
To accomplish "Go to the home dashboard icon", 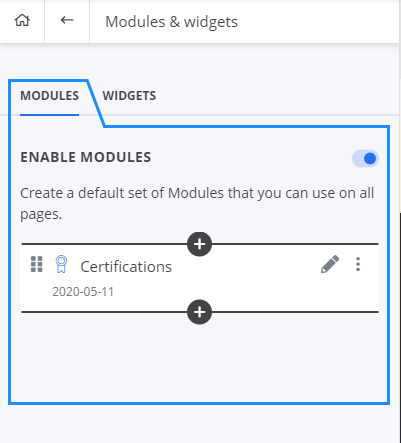I will coord(22,21).
